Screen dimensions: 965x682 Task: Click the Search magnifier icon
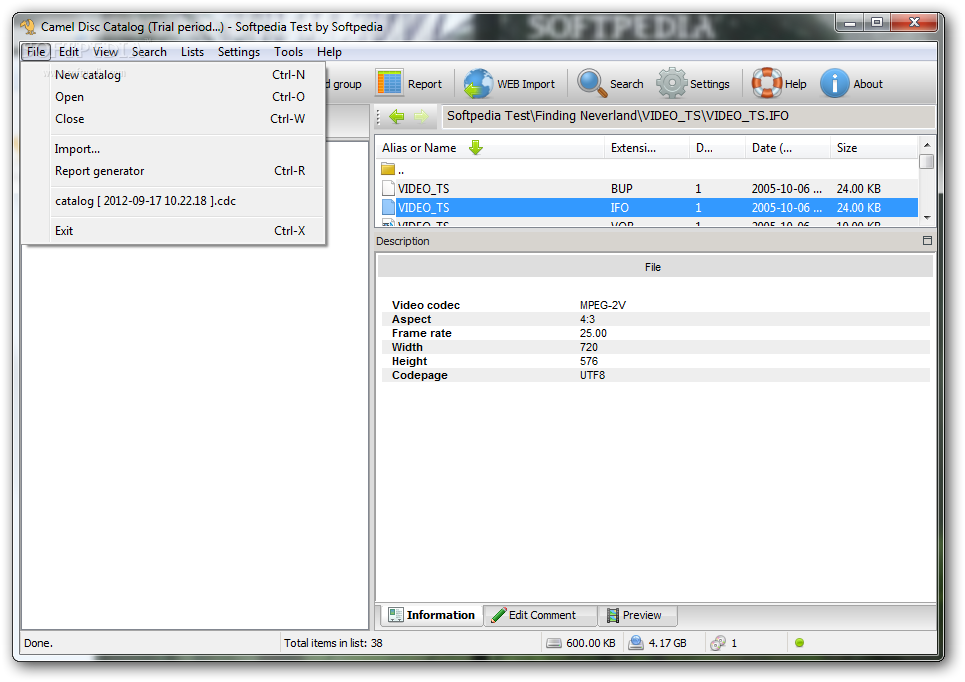coord(592,83)
